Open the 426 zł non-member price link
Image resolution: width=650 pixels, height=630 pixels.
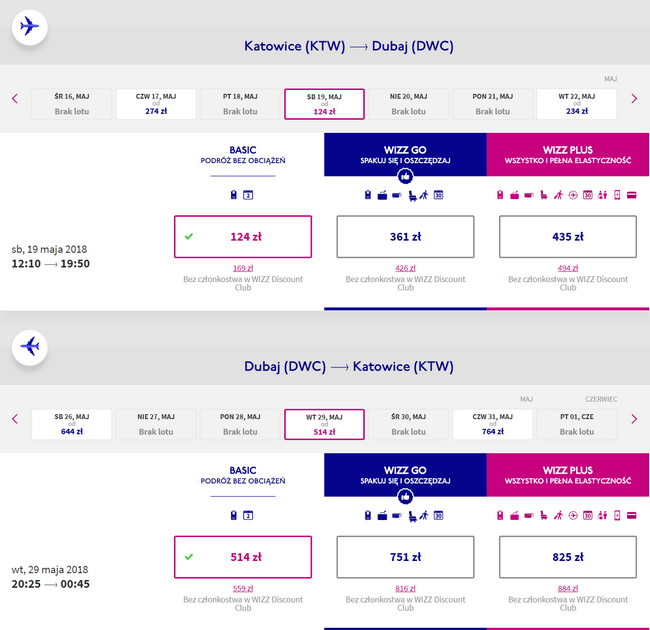[405, 268]
